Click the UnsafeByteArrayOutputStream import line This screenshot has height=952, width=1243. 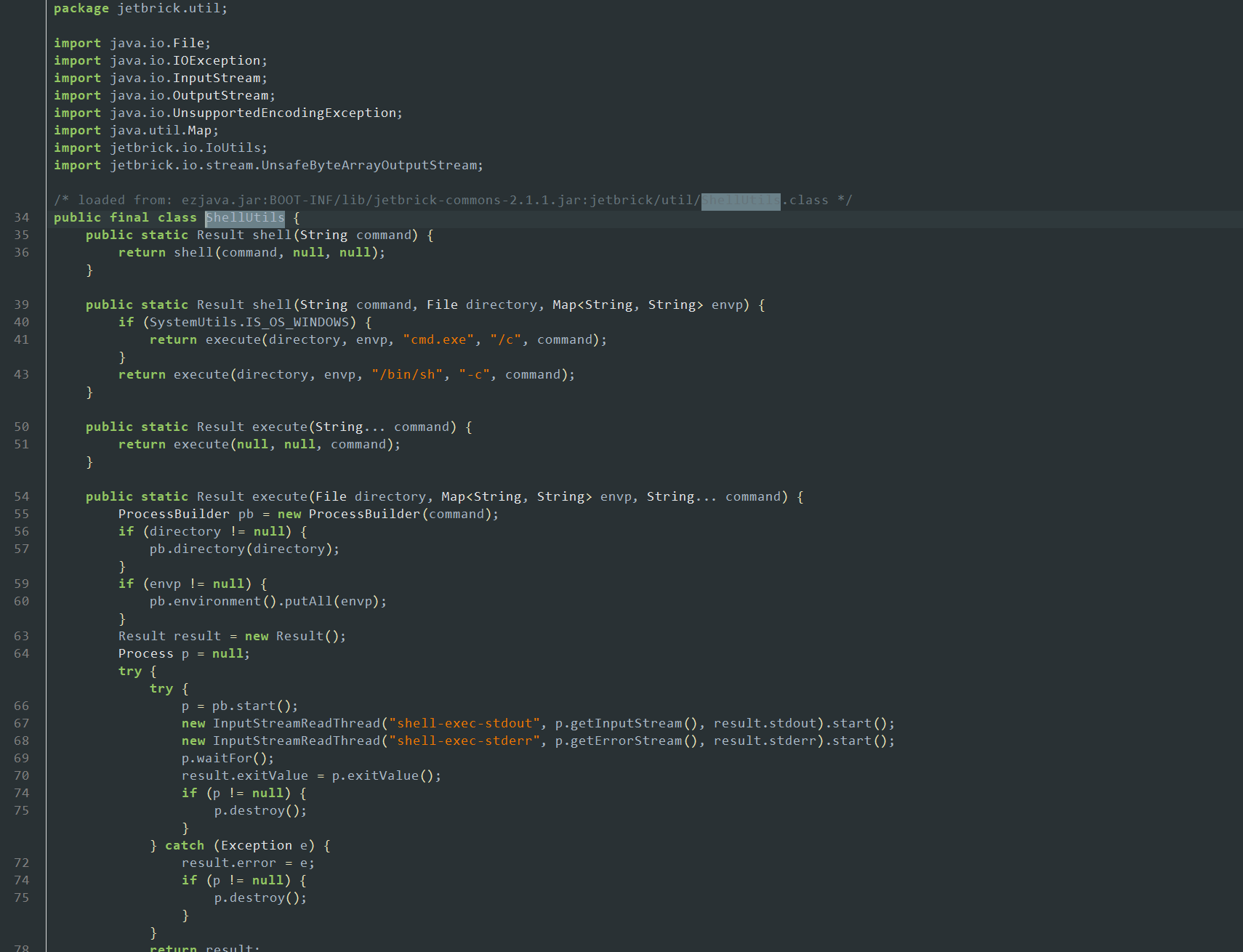point(268,165)
